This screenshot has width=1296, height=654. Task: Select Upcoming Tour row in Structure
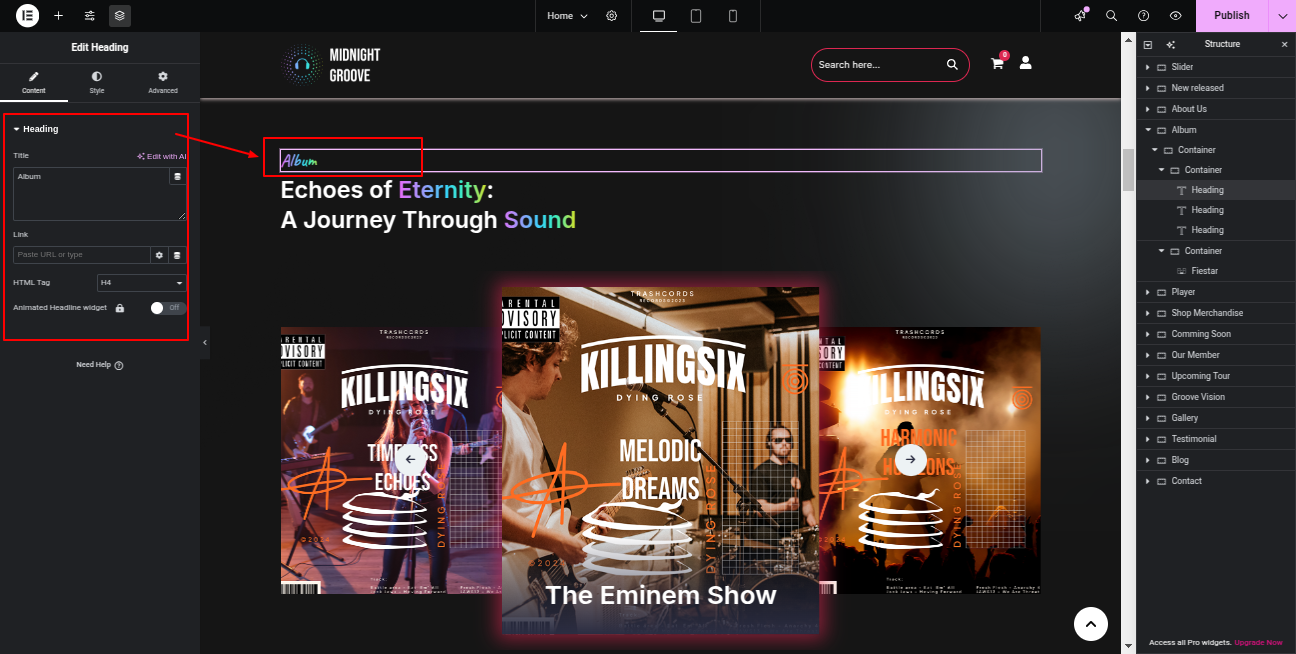1216,376
